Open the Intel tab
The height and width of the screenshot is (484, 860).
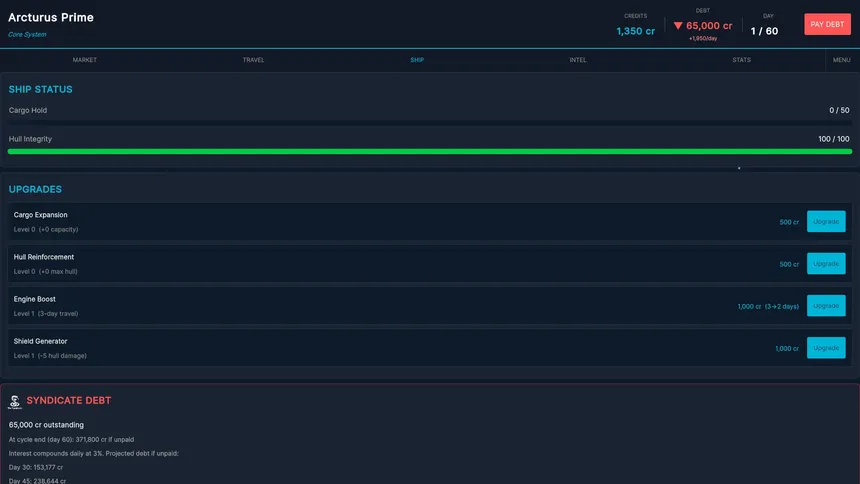click(x=578, y=60)
